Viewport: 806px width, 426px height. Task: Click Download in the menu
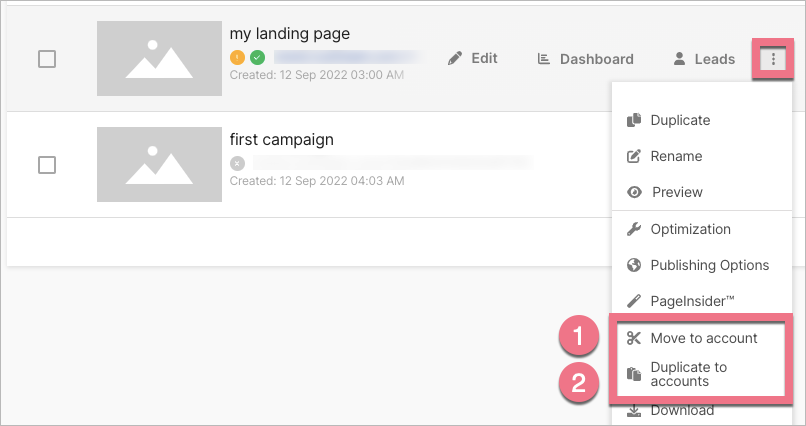click(x=682, y=410)
